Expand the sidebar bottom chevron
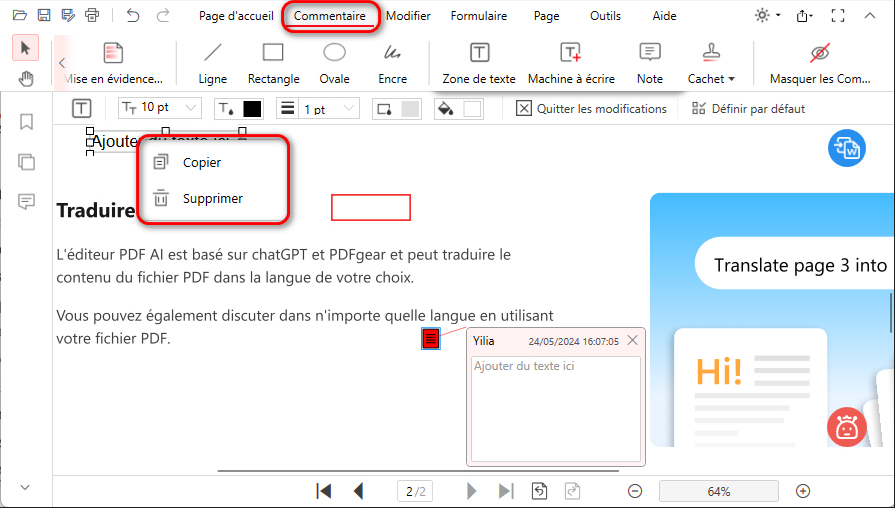 (x=25, y=487)
